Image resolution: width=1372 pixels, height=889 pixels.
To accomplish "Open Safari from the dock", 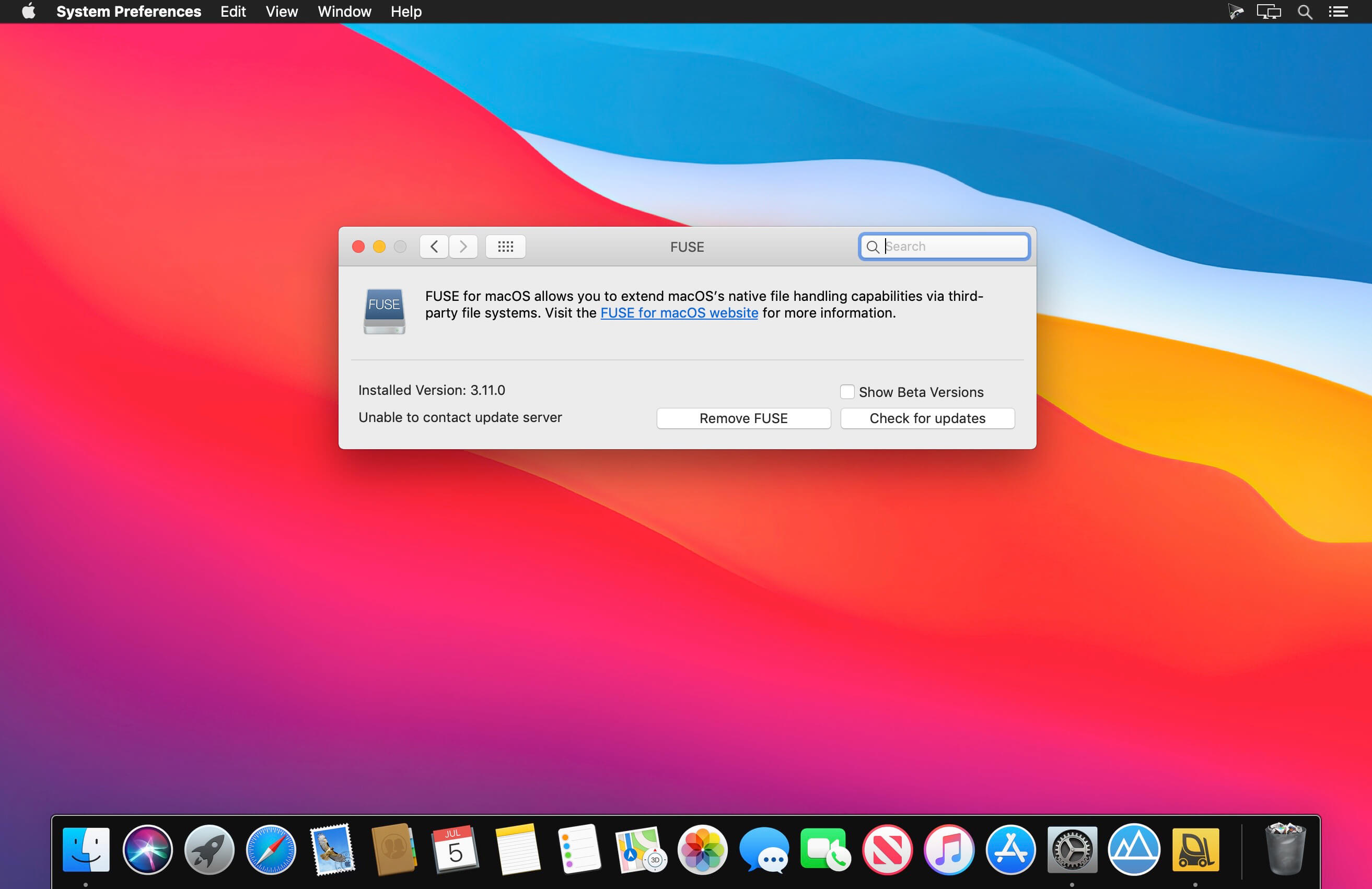I will coord(271,850).
